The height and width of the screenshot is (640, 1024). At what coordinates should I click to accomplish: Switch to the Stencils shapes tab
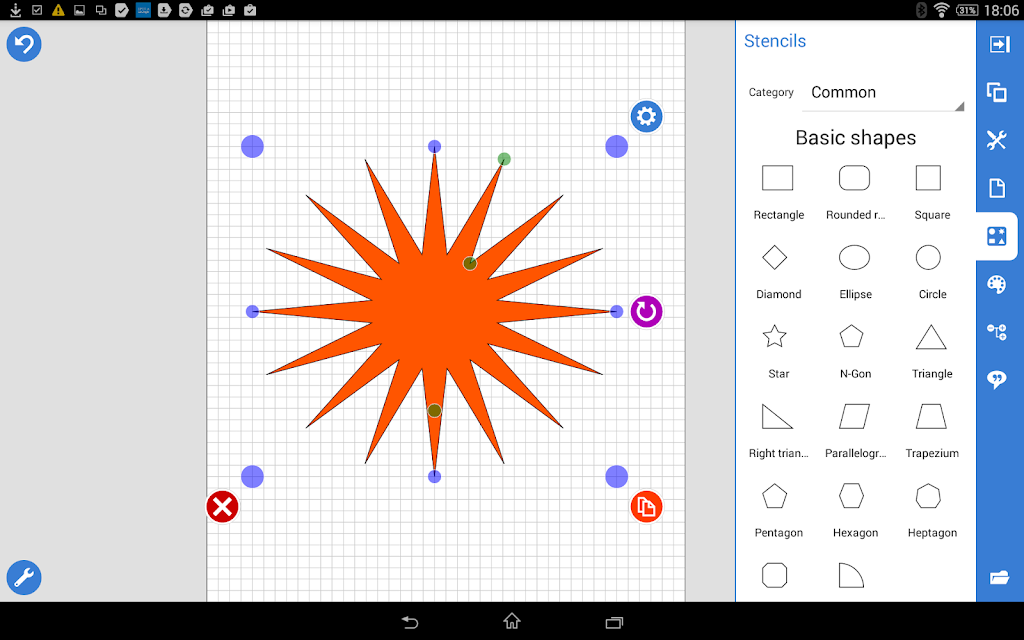[997, 236]
